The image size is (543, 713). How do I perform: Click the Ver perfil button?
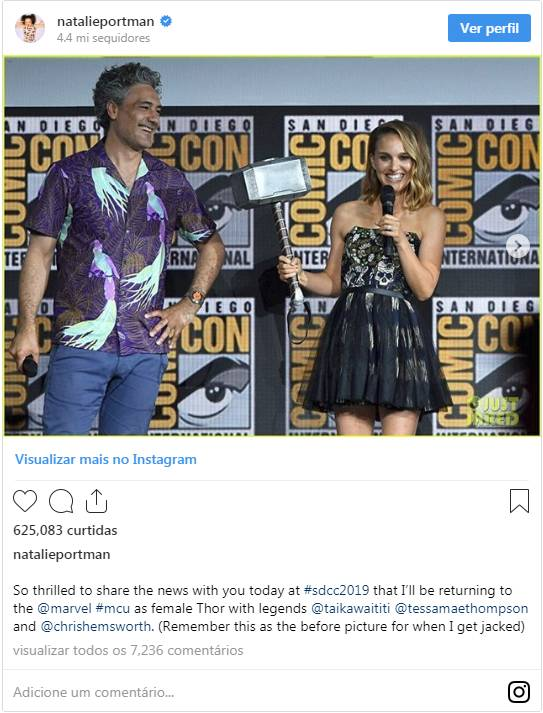(x=489, y=28)
